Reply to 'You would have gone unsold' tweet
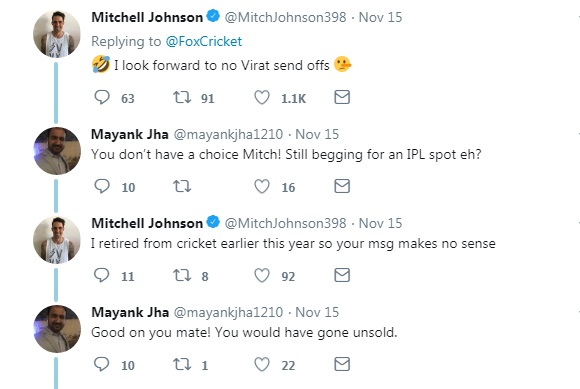 tap(102, 365)
